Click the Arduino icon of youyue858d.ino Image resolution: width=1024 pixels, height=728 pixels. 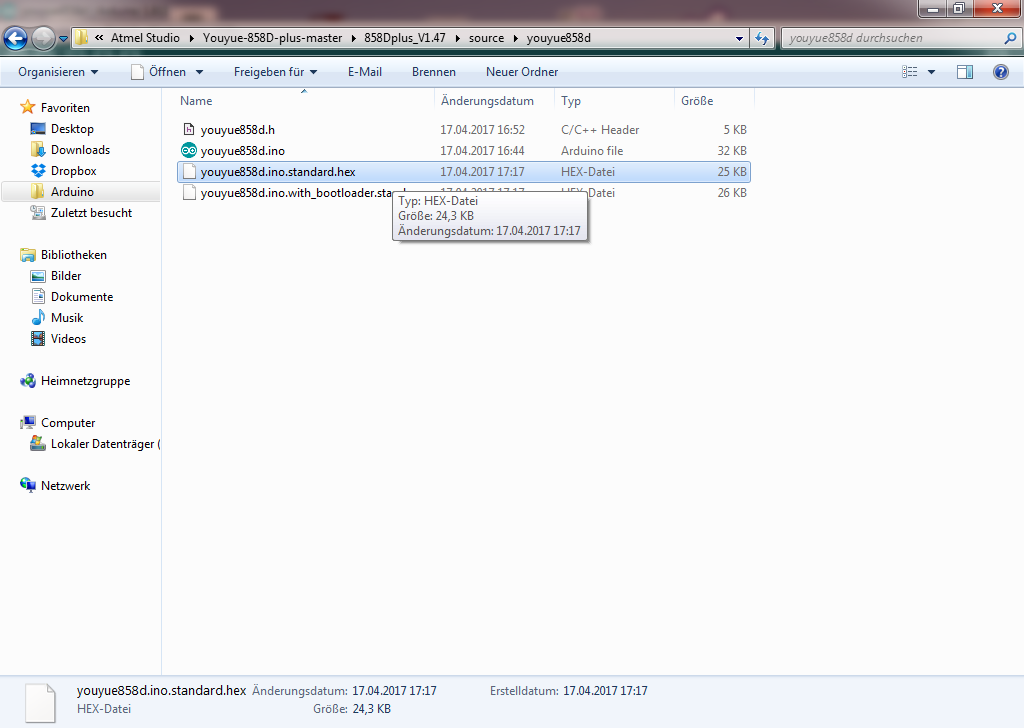189,150
